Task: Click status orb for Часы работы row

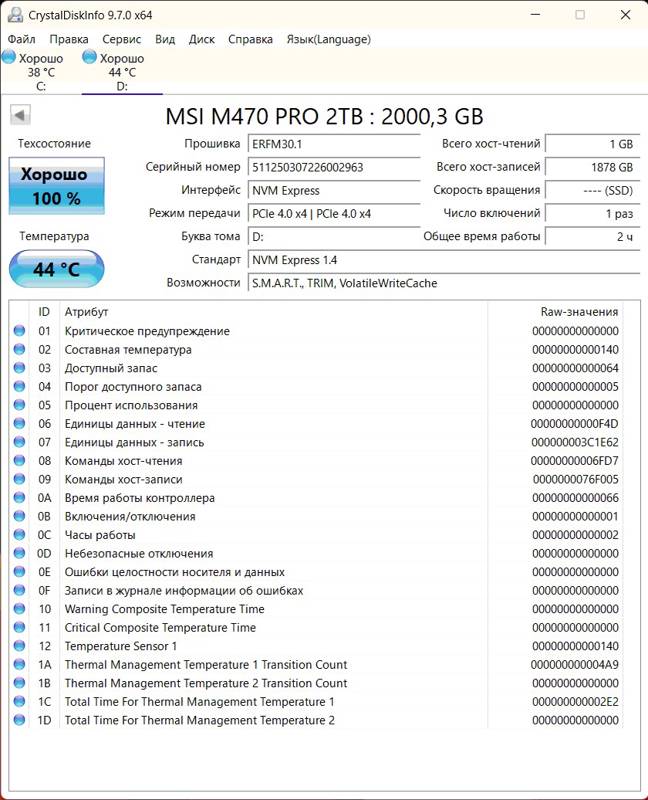Action: 20,535
